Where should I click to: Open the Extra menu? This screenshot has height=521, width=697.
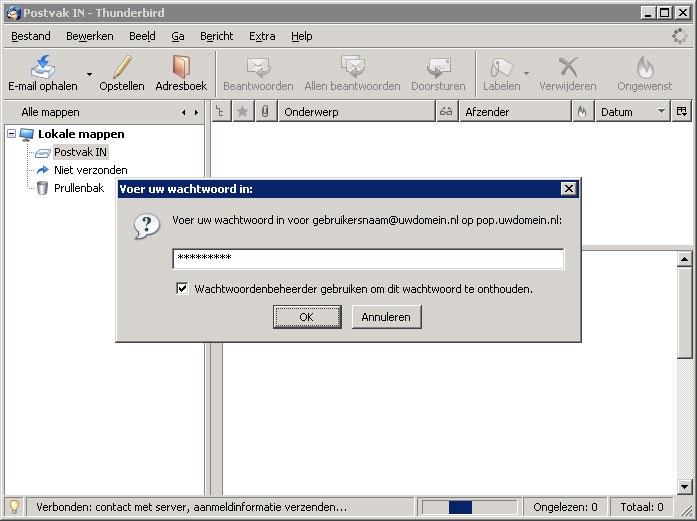pyautogui.click(x=262, y=36)
